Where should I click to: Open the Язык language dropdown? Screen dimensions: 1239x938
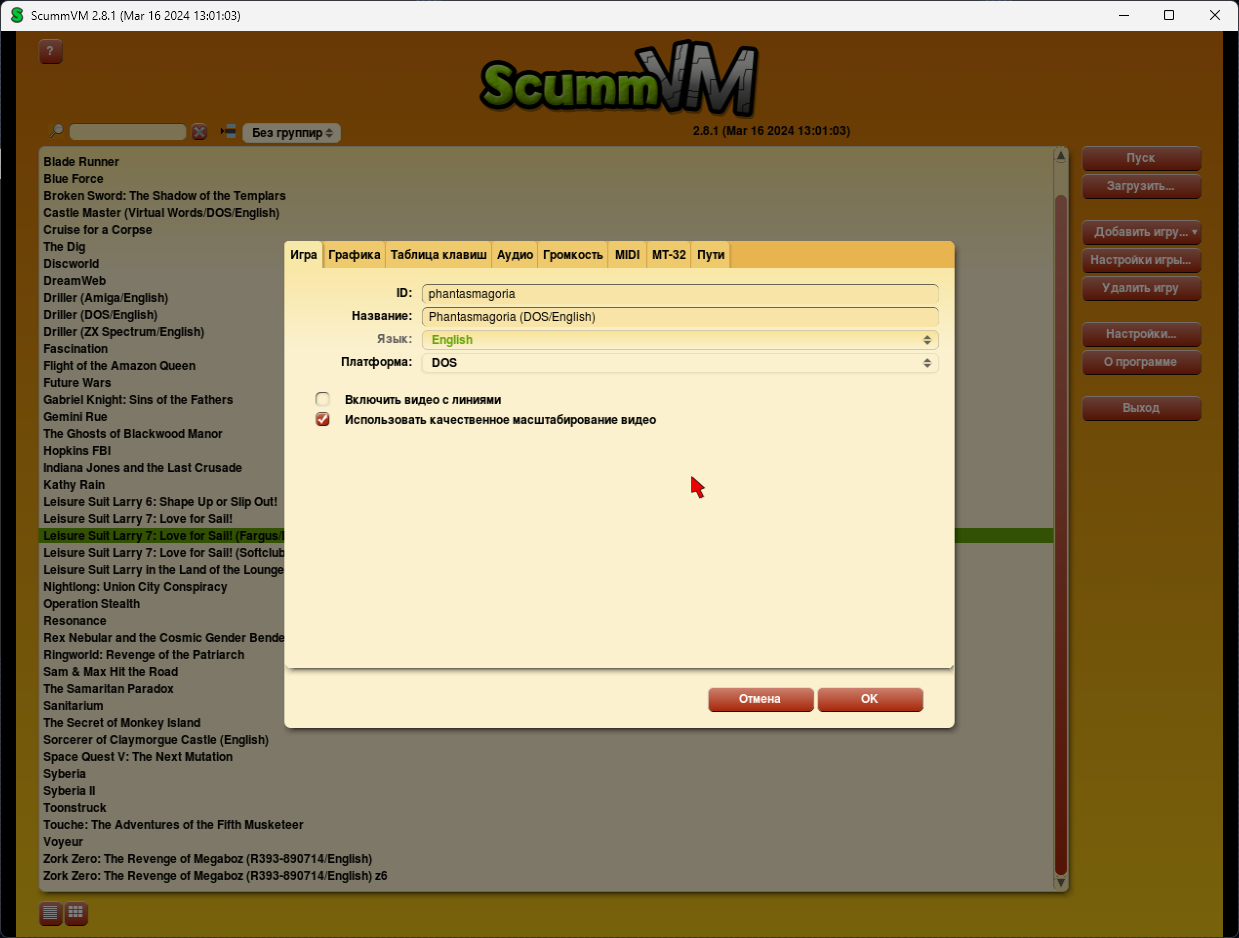(680, 340)
